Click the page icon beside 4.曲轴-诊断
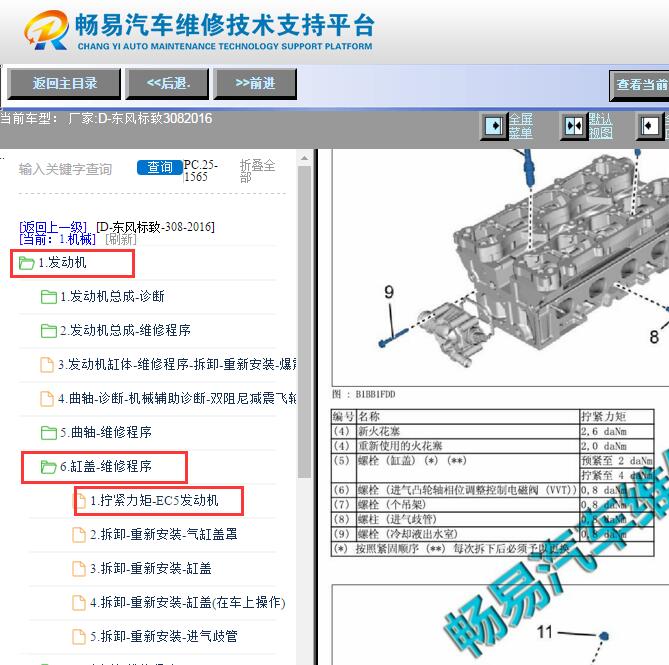Viewport: 669px width, 665px height. click(x=47, y=399)
